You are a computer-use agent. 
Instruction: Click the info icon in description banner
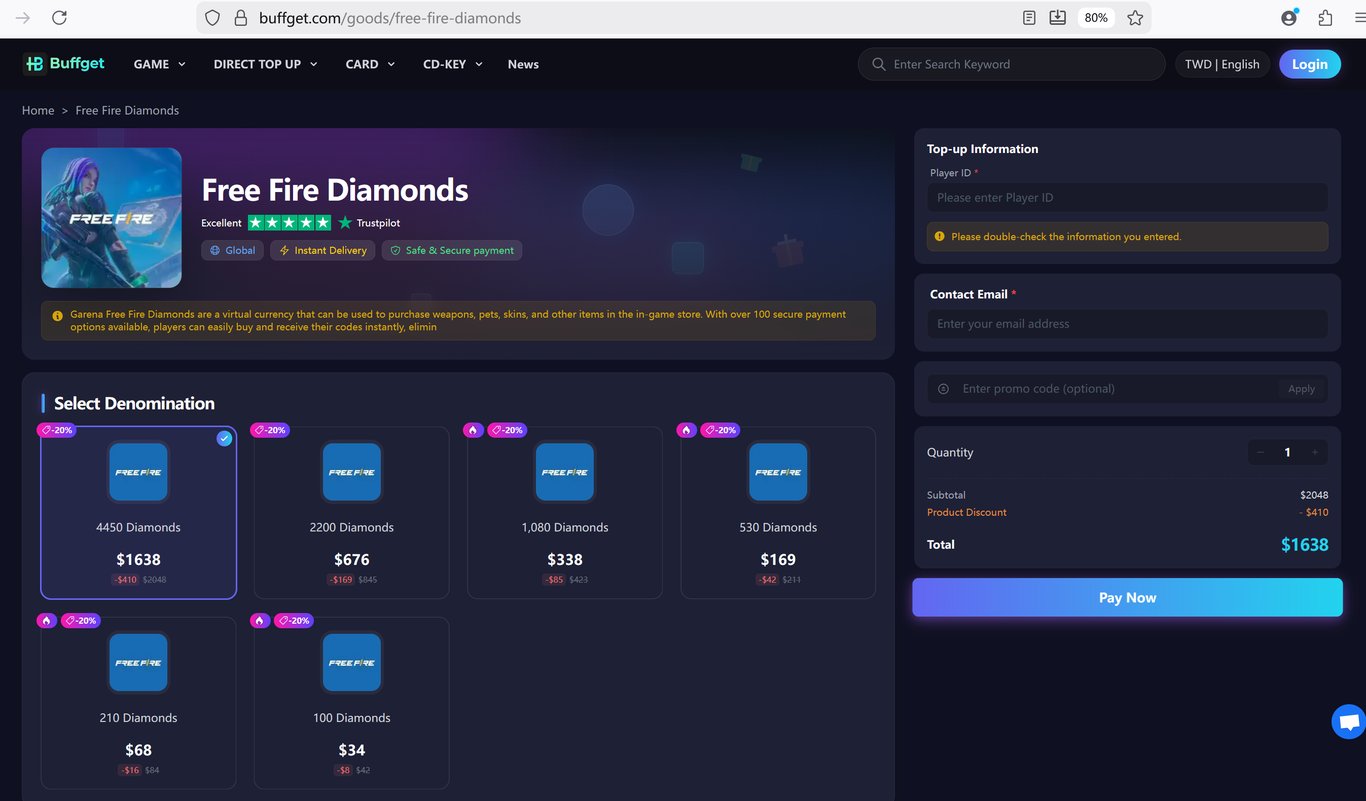[57, 315]
